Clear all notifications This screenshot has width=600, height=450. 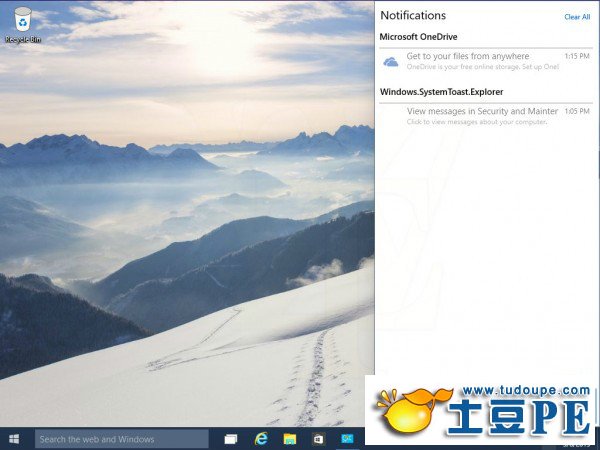pyautogui.click(x=577, y=17)
